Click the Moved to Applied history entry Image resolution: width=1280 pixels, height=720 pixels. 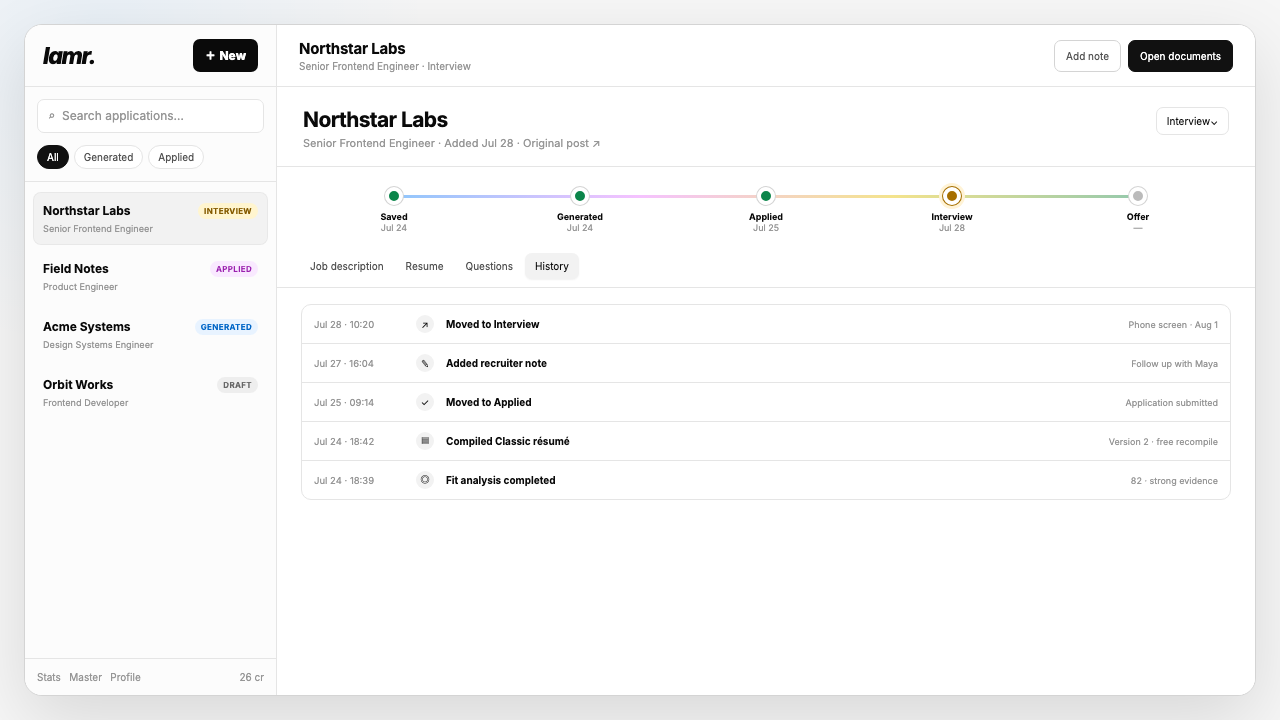click(766, 402)
